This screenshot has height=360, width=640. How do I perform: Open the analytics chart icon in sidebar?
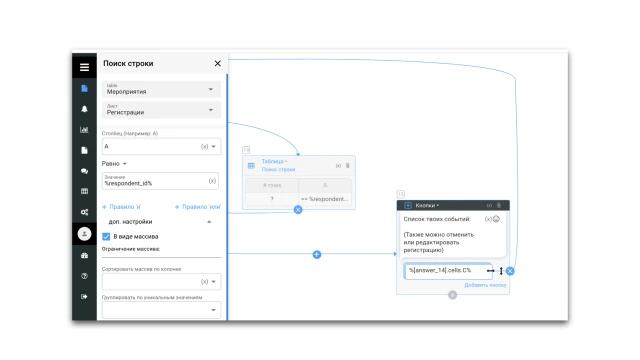[x=84, y=130]
